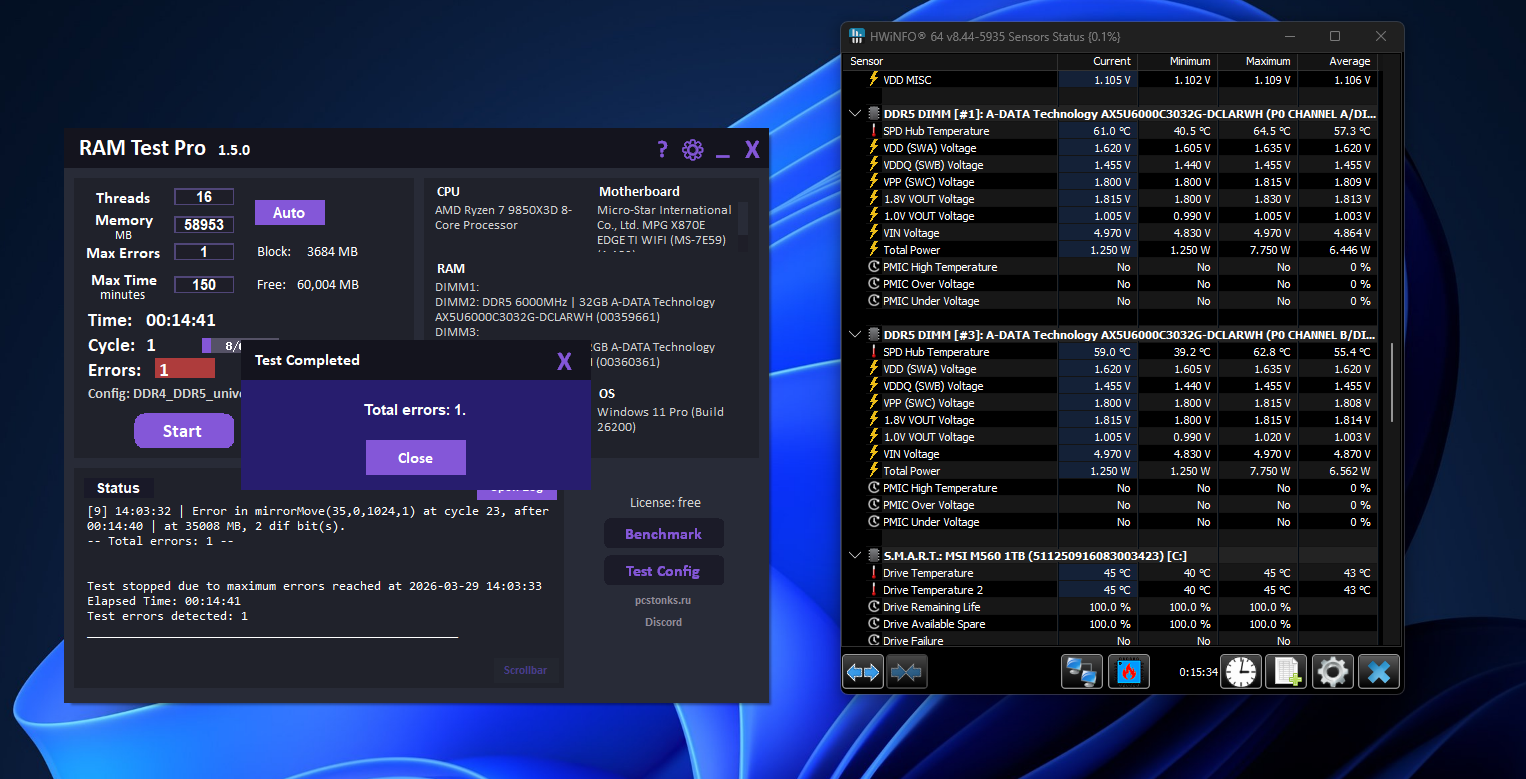This screenshot has width=1526, height=779.
Task: Click the Current column header
Action: pyautogui.click(x=1097, y=61)
